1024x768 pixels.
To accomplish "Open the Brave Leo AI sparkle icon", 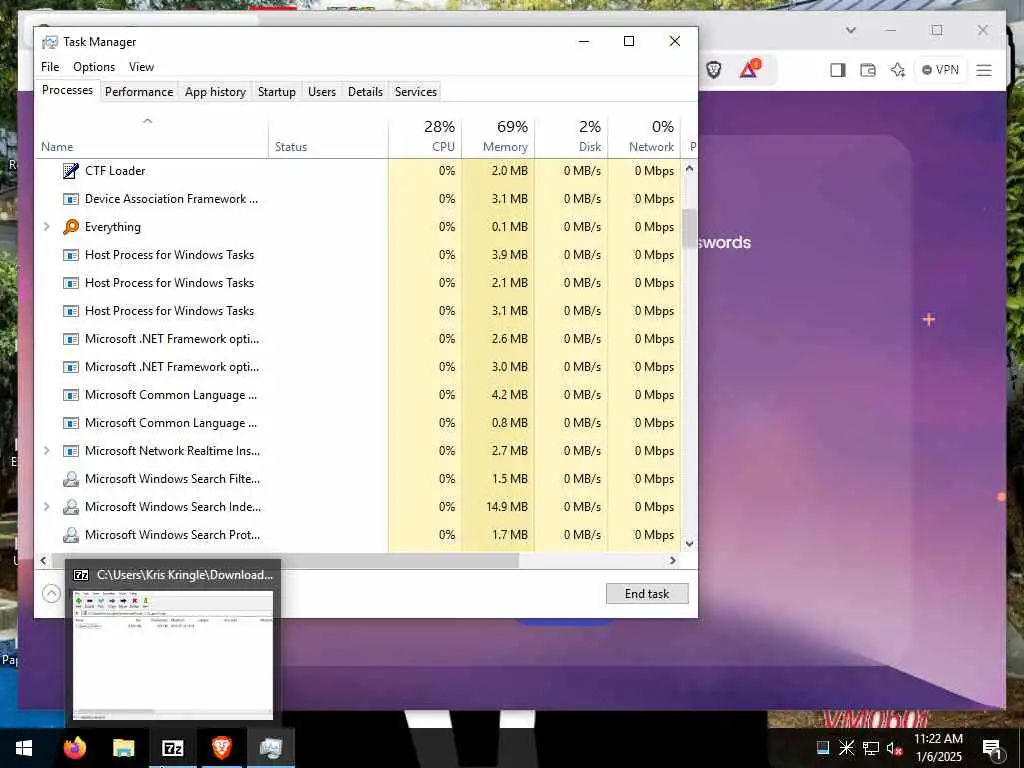I will coord(898,70).
